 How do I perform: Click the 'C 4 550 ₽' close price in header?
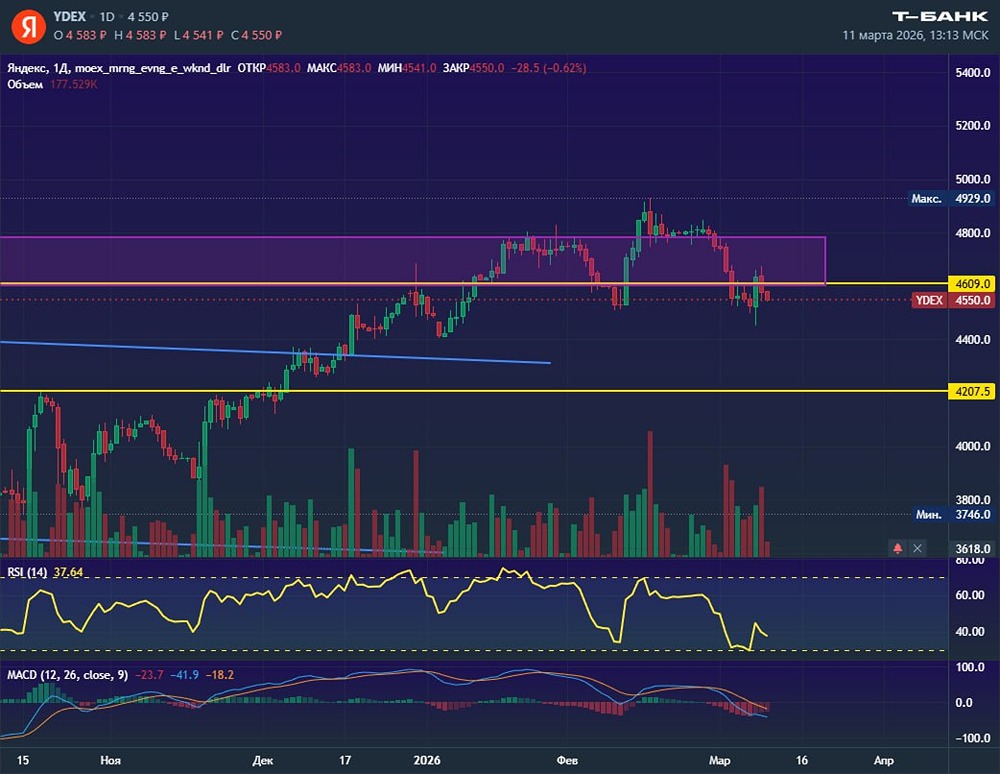click(256, 35)
